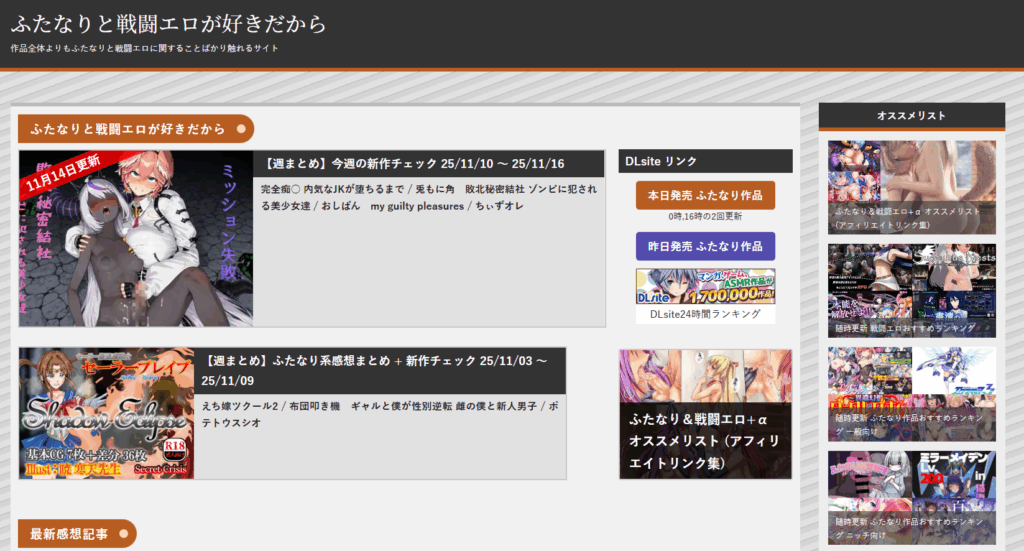Open the third sidebar ranking thumbnail
1024x551 pixels.
pos(911,393)
